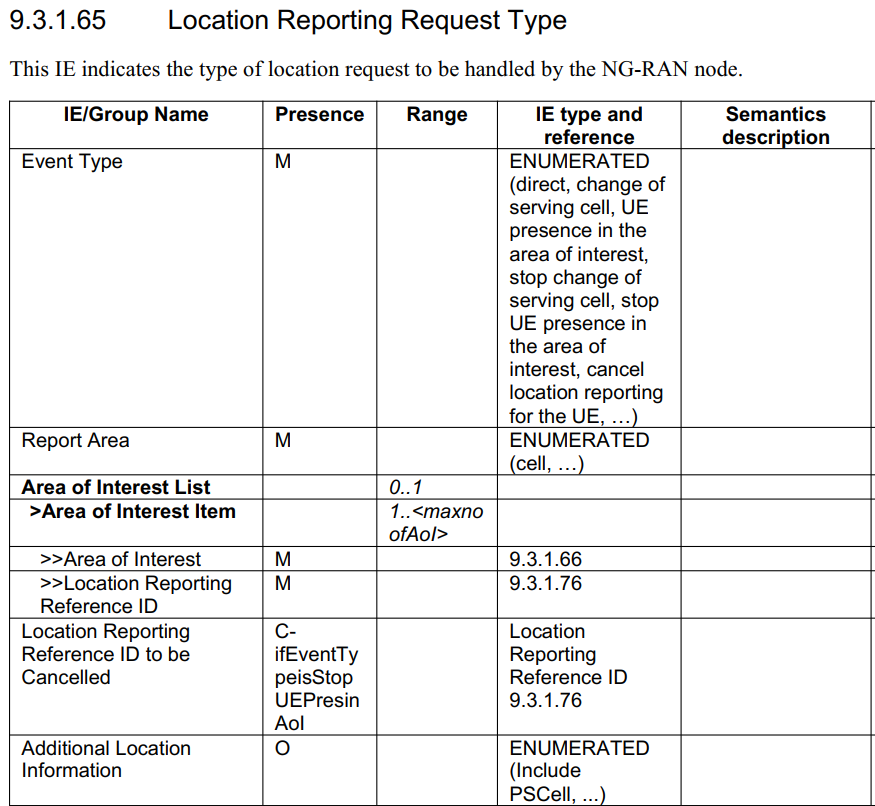
Task: Click the range 1..<maxnoofAoI>
Action: pyautogui.click(x=436, y=522)
